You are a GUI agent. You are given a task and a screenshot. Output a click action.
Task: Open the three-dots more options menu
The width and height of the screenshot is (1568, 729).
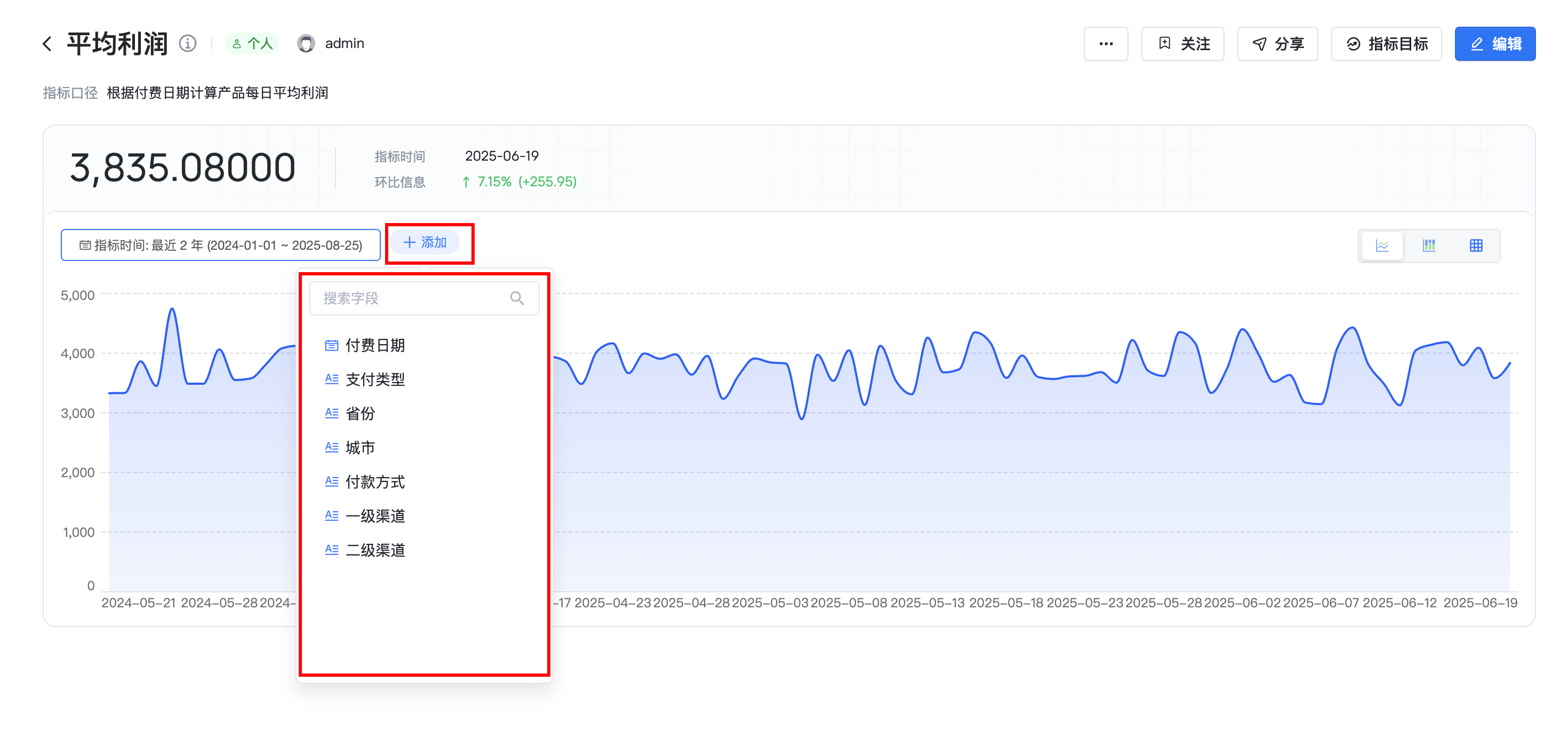point(1106,44)
